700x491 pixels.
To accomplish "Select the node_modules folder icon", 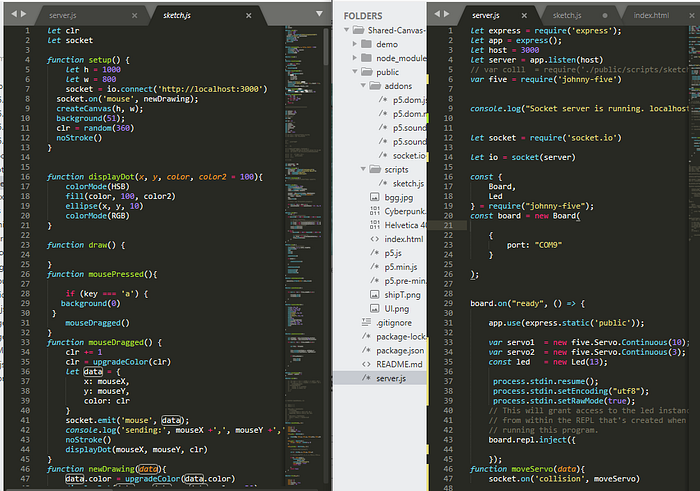I will tap(367, 58).
